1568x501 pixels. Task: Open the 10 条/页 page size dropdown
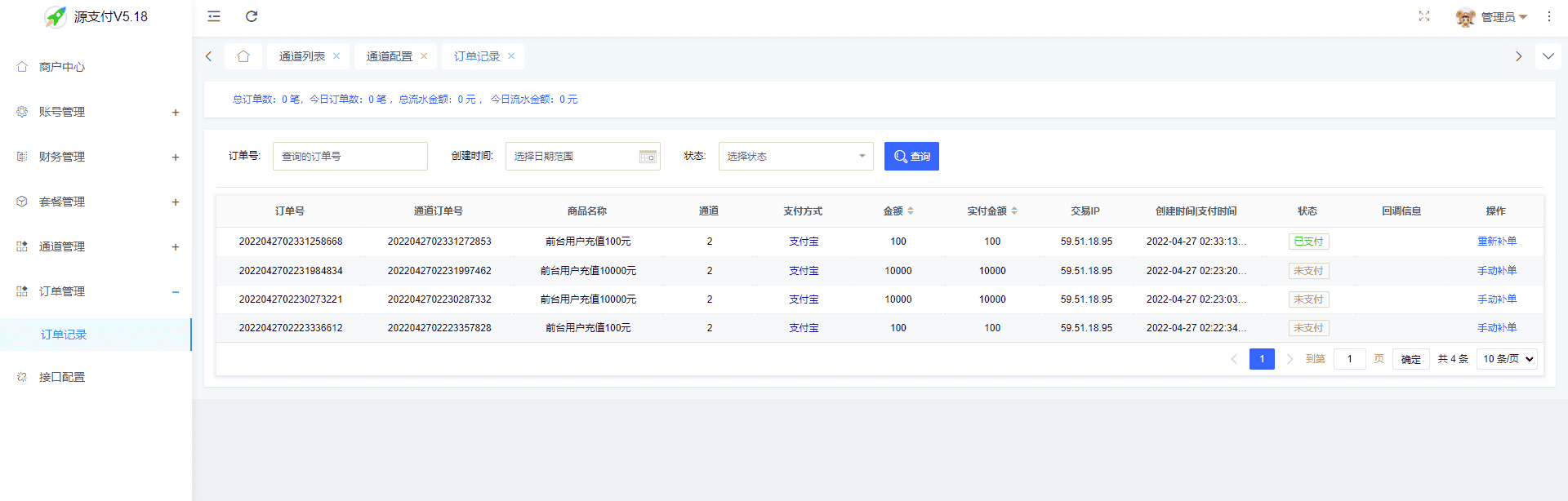point(1507,359)
